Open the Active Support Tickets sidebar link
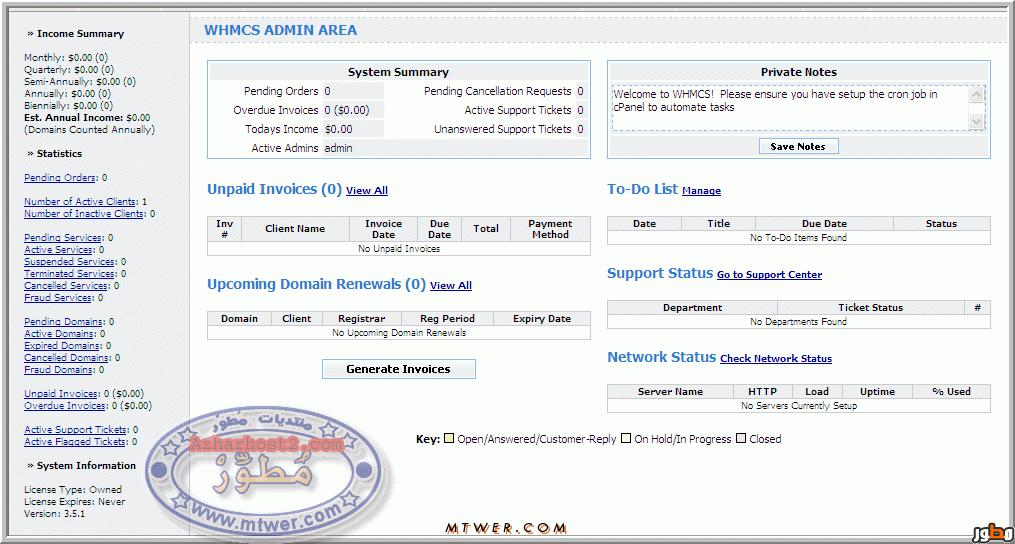Screen dimensions: 1015x544 [x=76, y=430]
